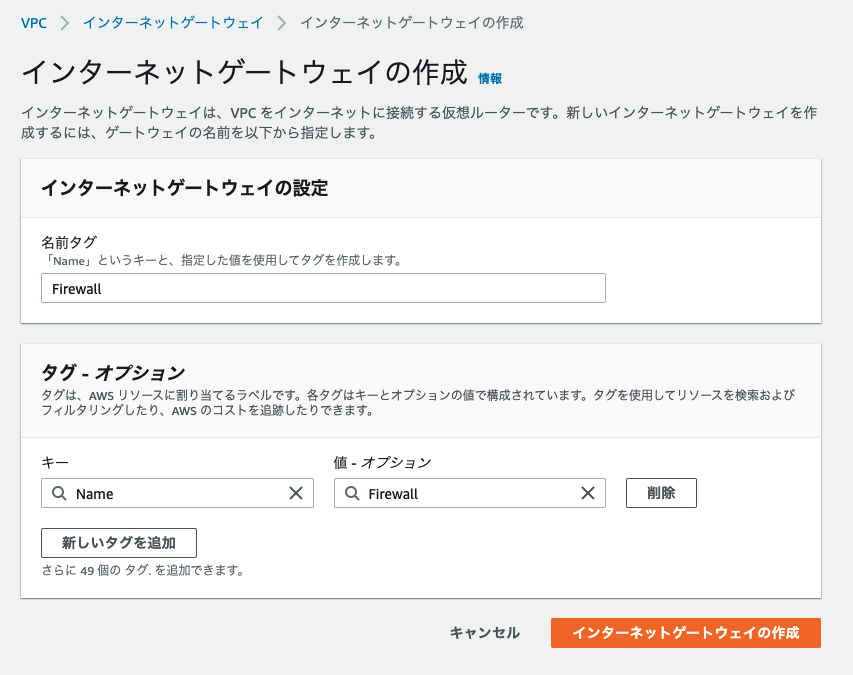The height and width of the screenshot is (675, 853).
Task: Open the 情報 help link beside the page title
Action: point(489,78)
